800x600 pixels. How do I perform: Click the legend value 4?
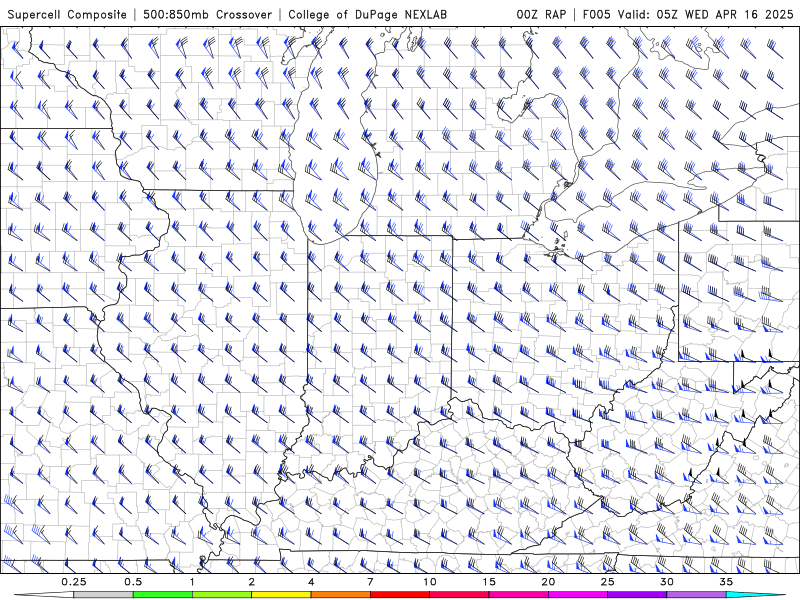click(311, 582)
